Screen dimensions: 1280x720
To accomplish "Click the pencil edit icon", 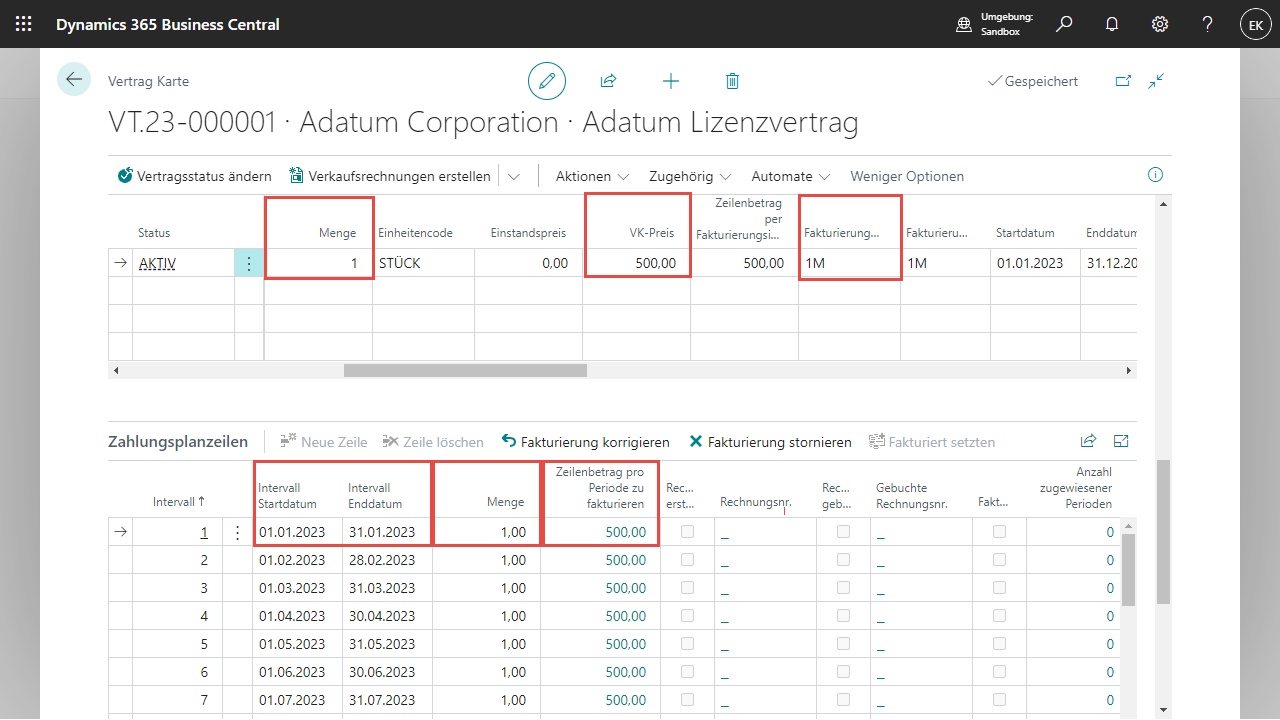I will click(547, 81).
